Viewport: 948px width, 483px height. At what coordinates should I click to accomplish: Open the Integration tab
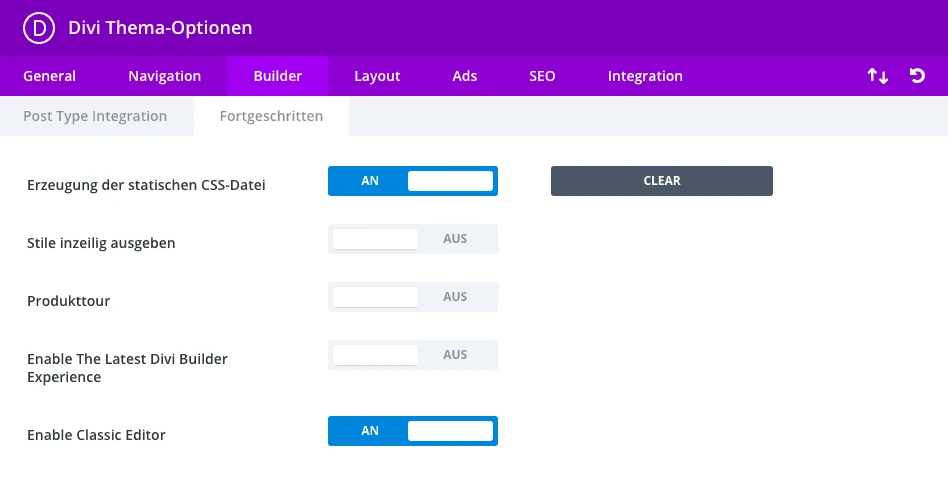tap(645, 76)
